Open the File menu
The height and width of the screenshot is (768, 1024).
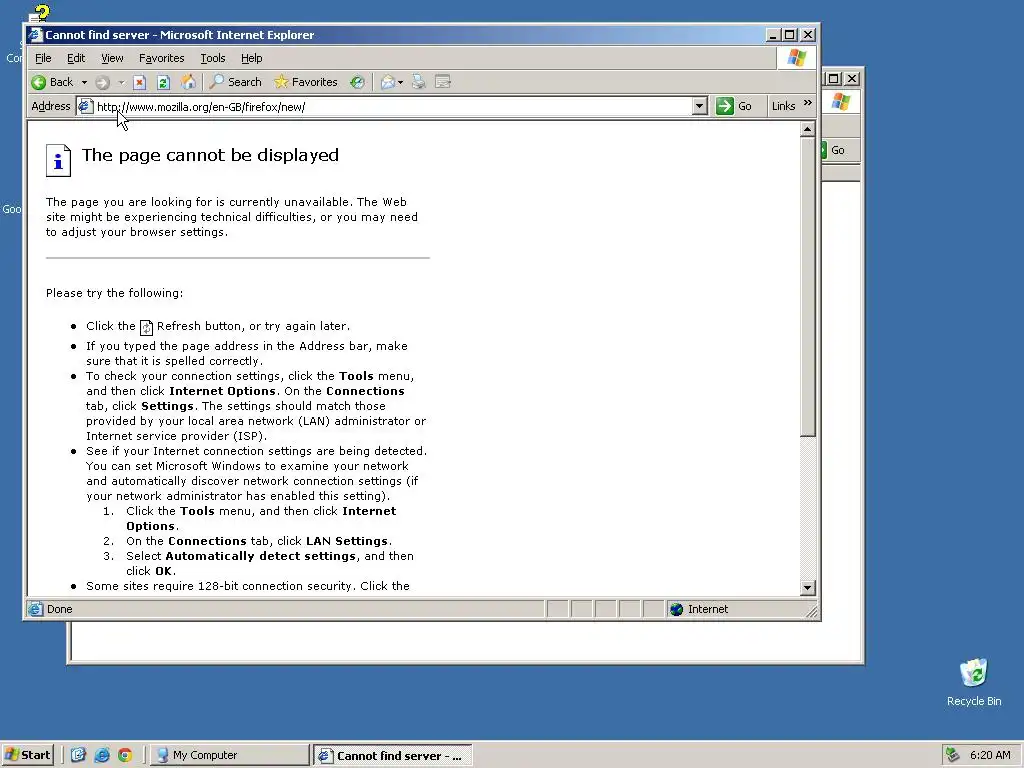click(x=43, y=58)
